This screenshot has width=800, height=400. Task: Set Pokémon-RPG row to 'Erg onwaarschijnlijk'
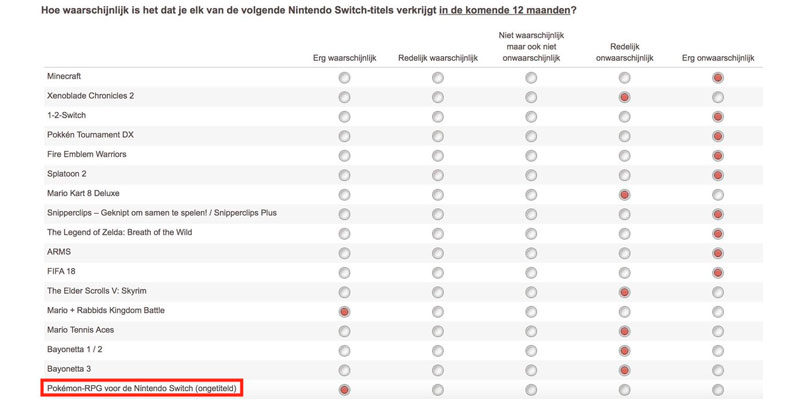point(717,390)
